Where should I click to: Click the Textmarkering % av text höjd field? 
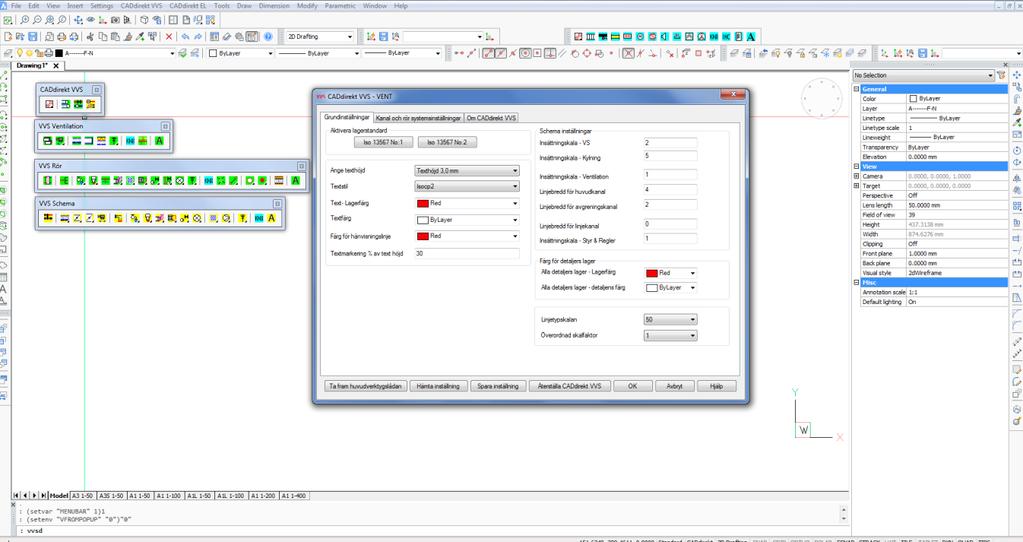467,254
